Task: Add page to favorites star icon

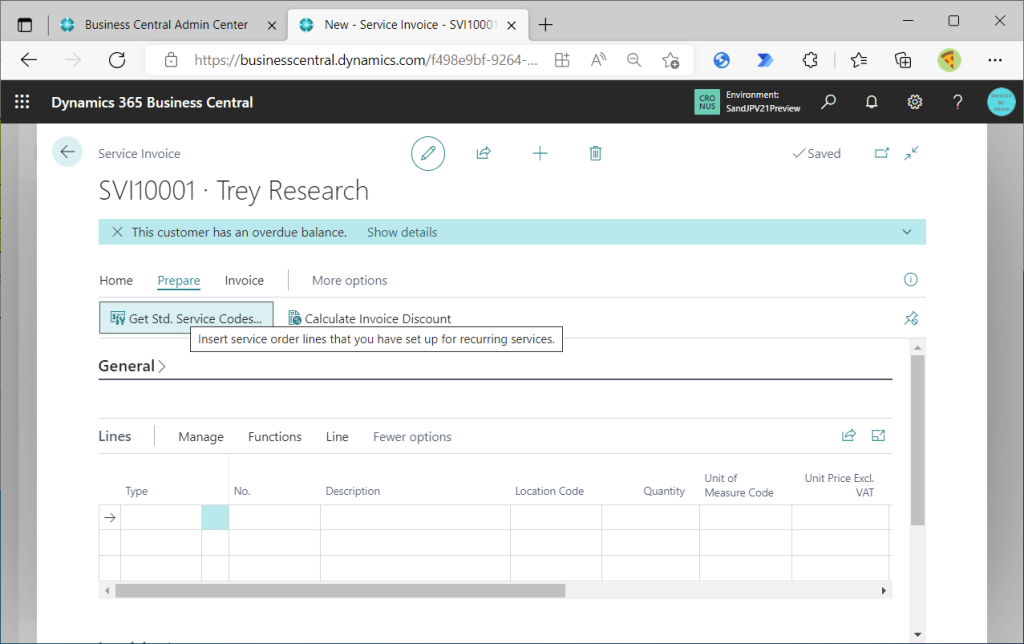Action: click(x=670, y=60)
